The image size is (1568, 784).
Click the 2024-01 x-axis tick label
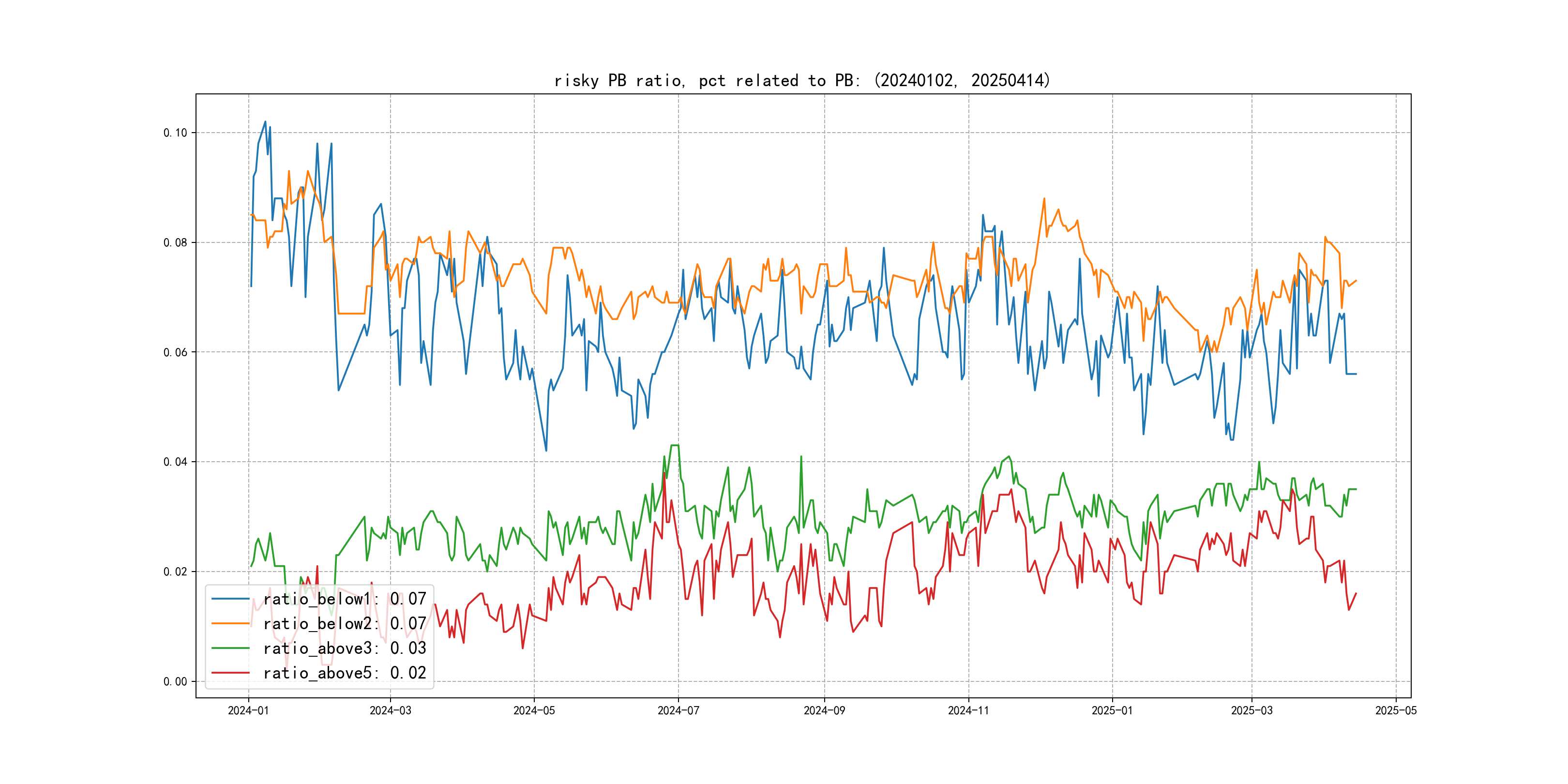click(x=248, y=710)
